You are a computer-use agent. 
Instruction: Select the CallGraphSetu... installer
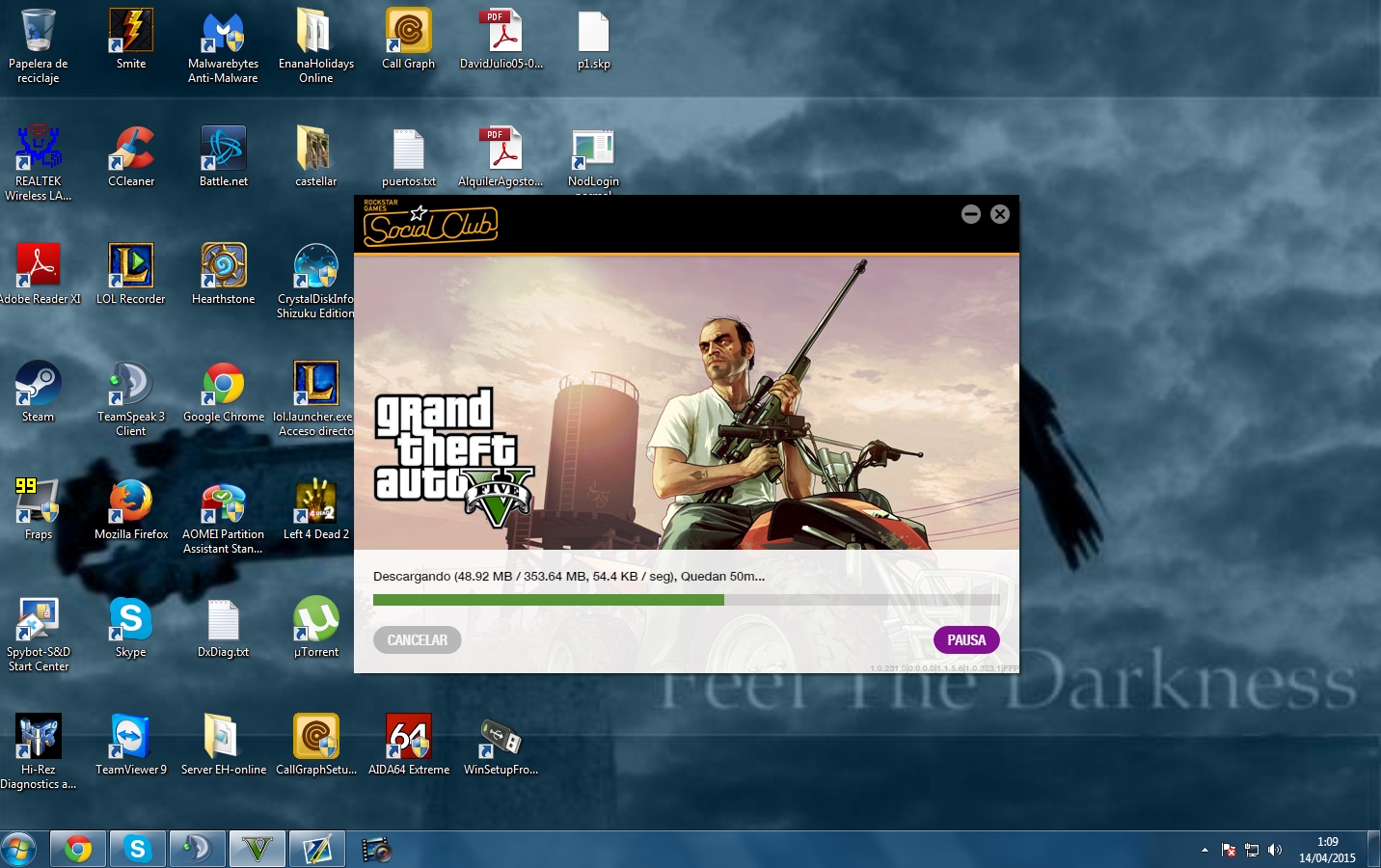pyautogui.click(x=315, y=746)
